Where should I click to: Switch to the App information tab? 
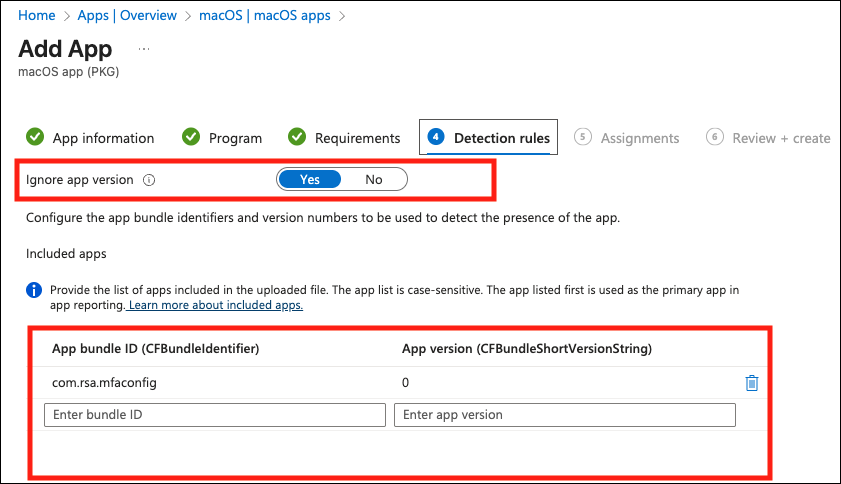click(x=103, y=138)
